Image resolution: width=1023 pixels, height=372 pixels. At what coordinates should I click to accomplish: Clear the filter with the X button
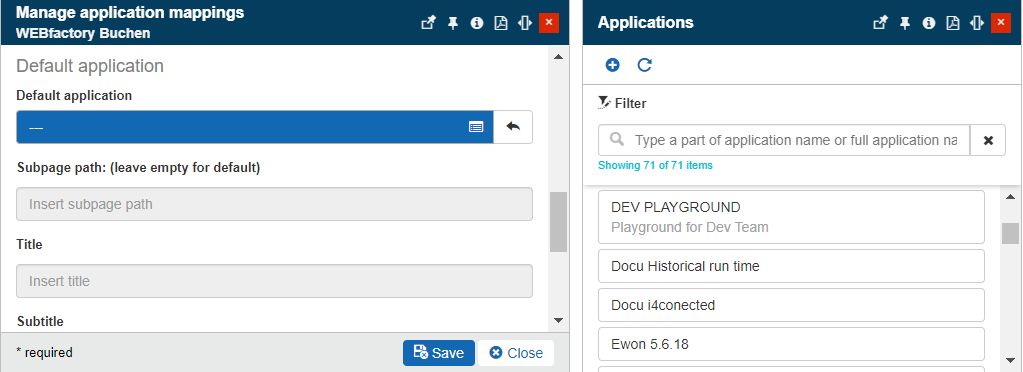tap(988, 140)
